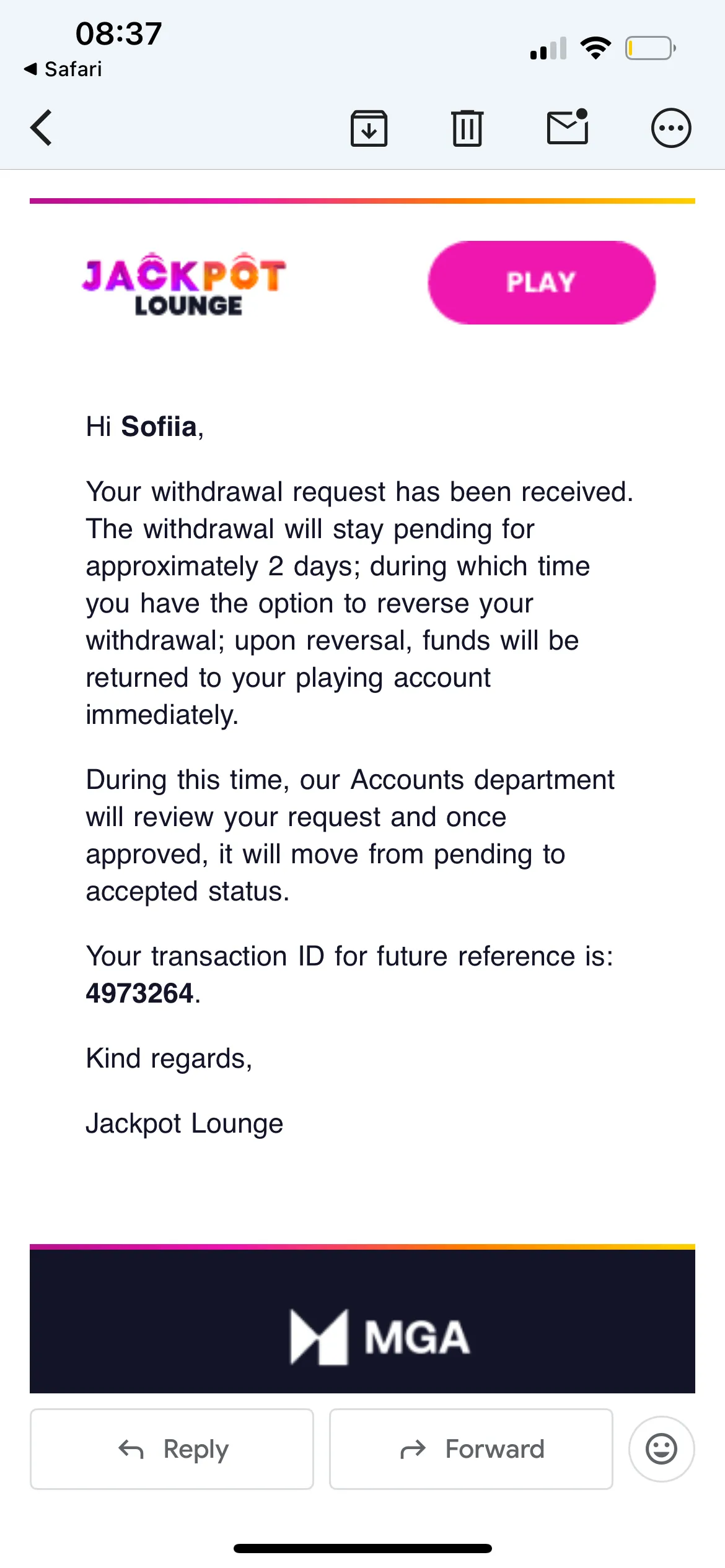Open the more options ellipsis menu
The image size is (725, 1568).
tap(670, 128)
